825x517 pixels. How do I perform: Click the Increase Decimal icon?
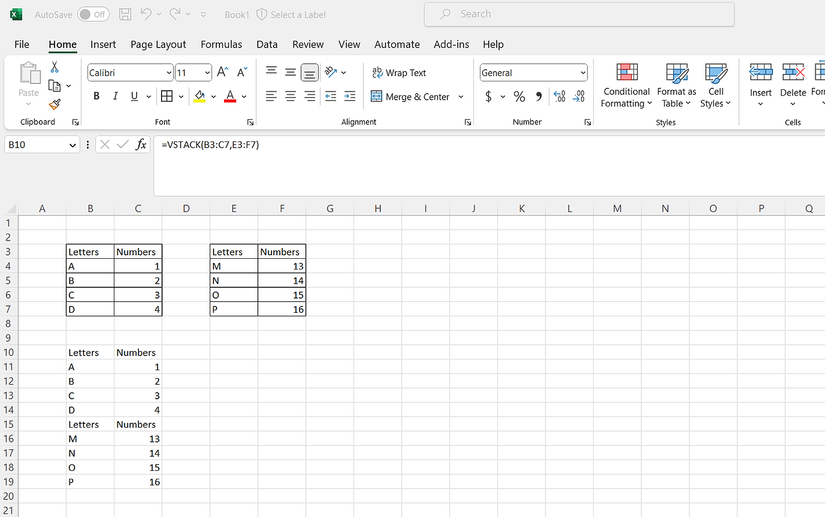(x=559, y=97)
